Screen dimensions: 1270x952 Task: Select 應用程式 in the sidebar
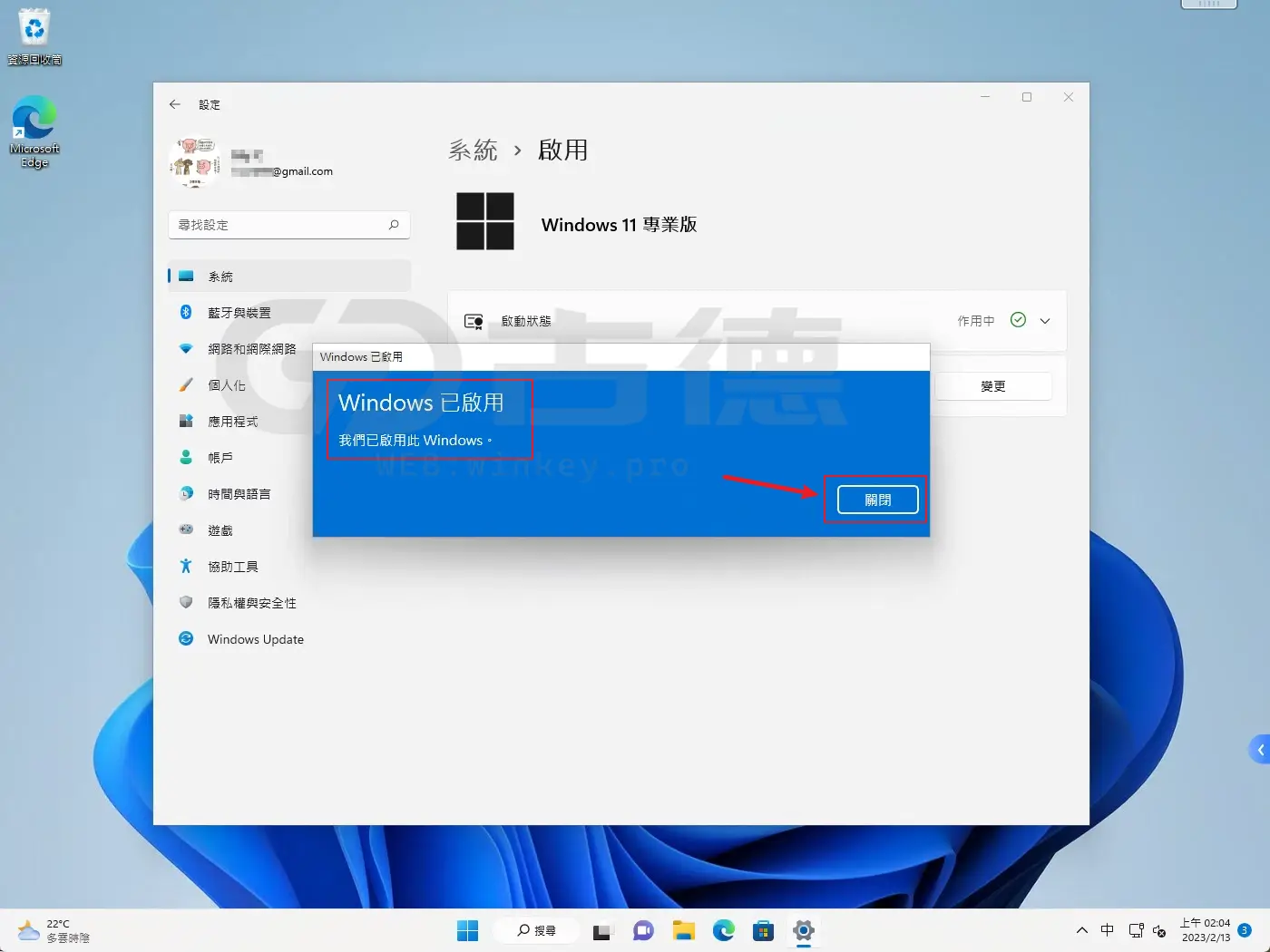[x=289, y=422]
